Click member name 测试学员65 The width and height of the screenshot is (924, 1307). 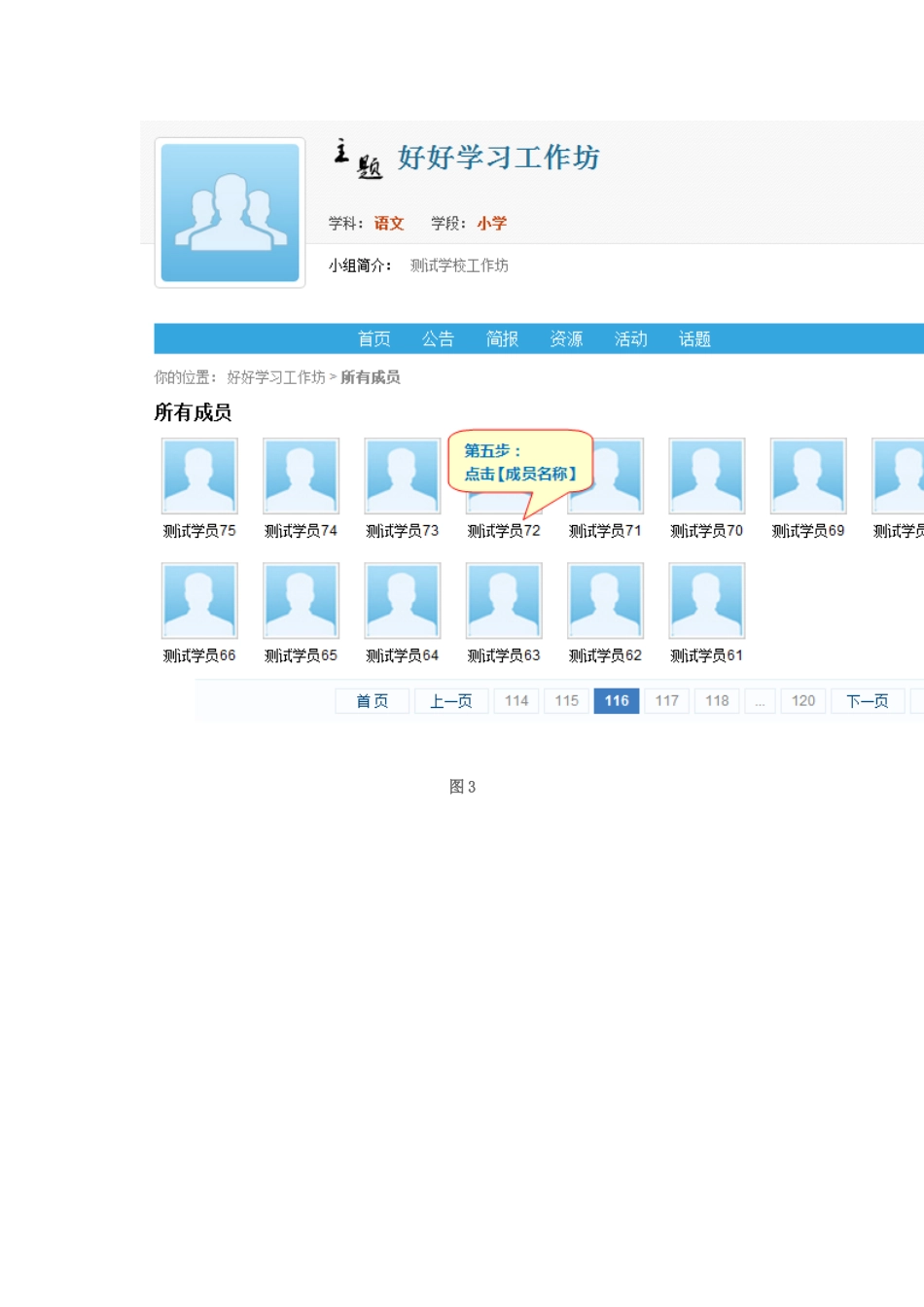302,655
